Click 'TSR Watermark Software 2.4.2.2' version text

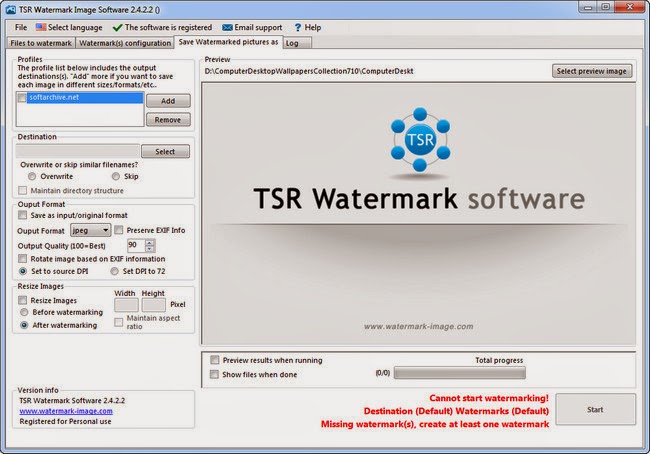72,401
